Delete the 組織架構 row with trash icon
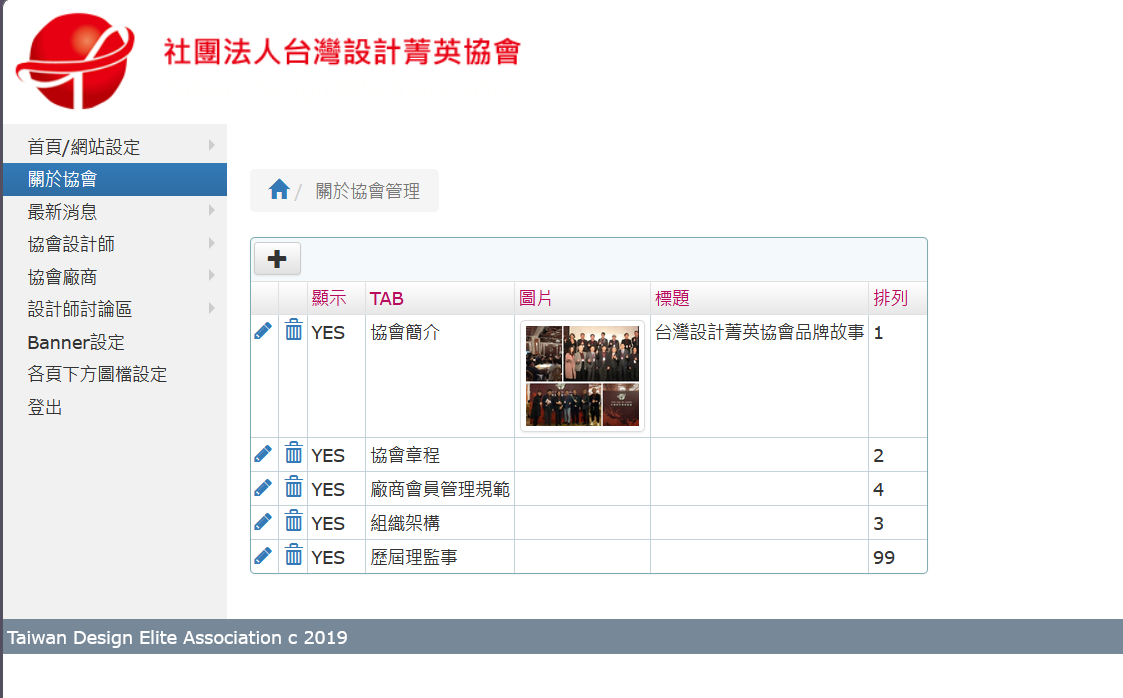This screenshot has height=698, width=1123. click(x=294, y=520)
